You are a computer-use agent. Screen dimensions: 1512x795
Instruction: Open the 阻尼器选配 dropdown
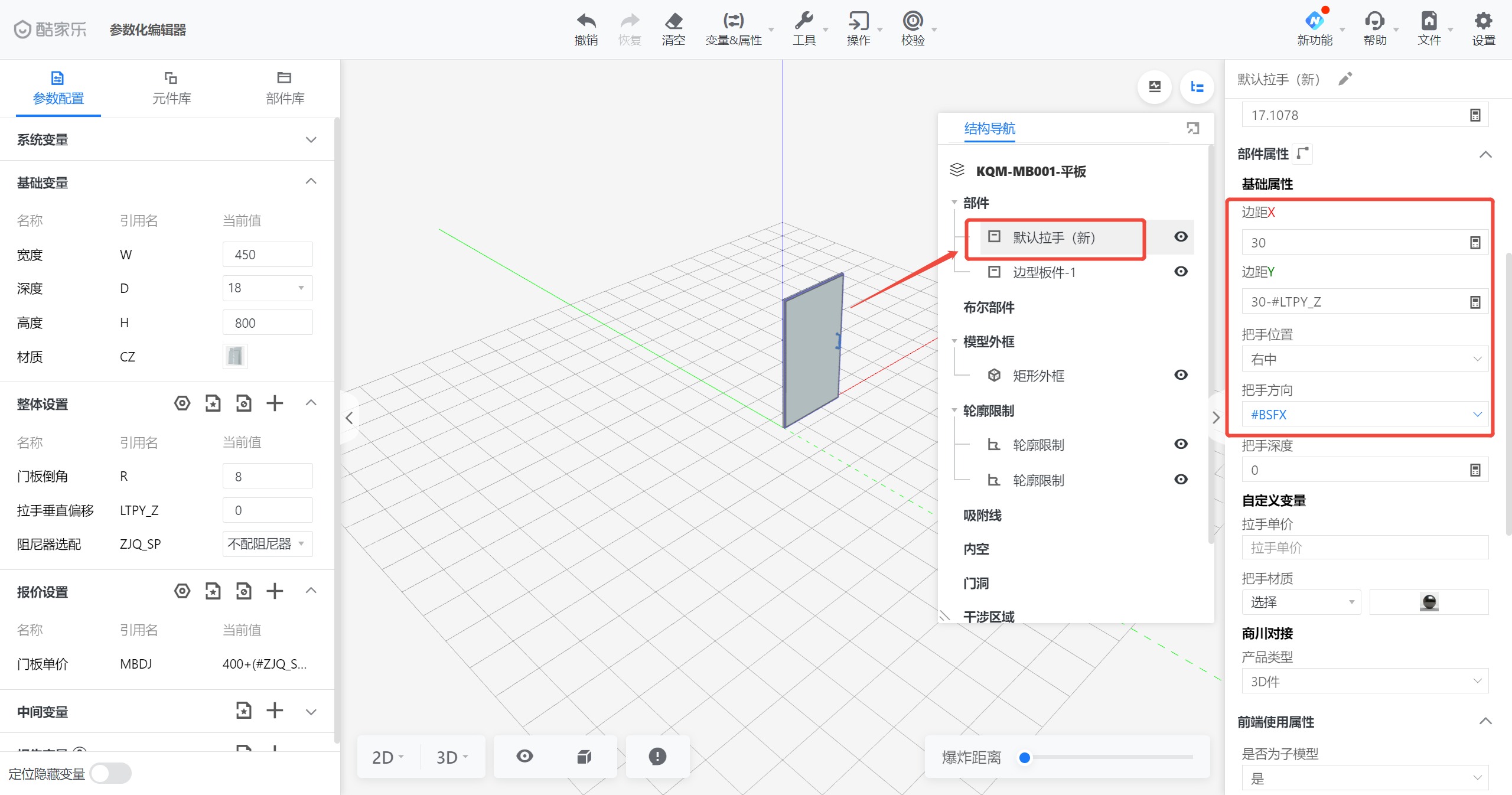click(x=267, y=544)
